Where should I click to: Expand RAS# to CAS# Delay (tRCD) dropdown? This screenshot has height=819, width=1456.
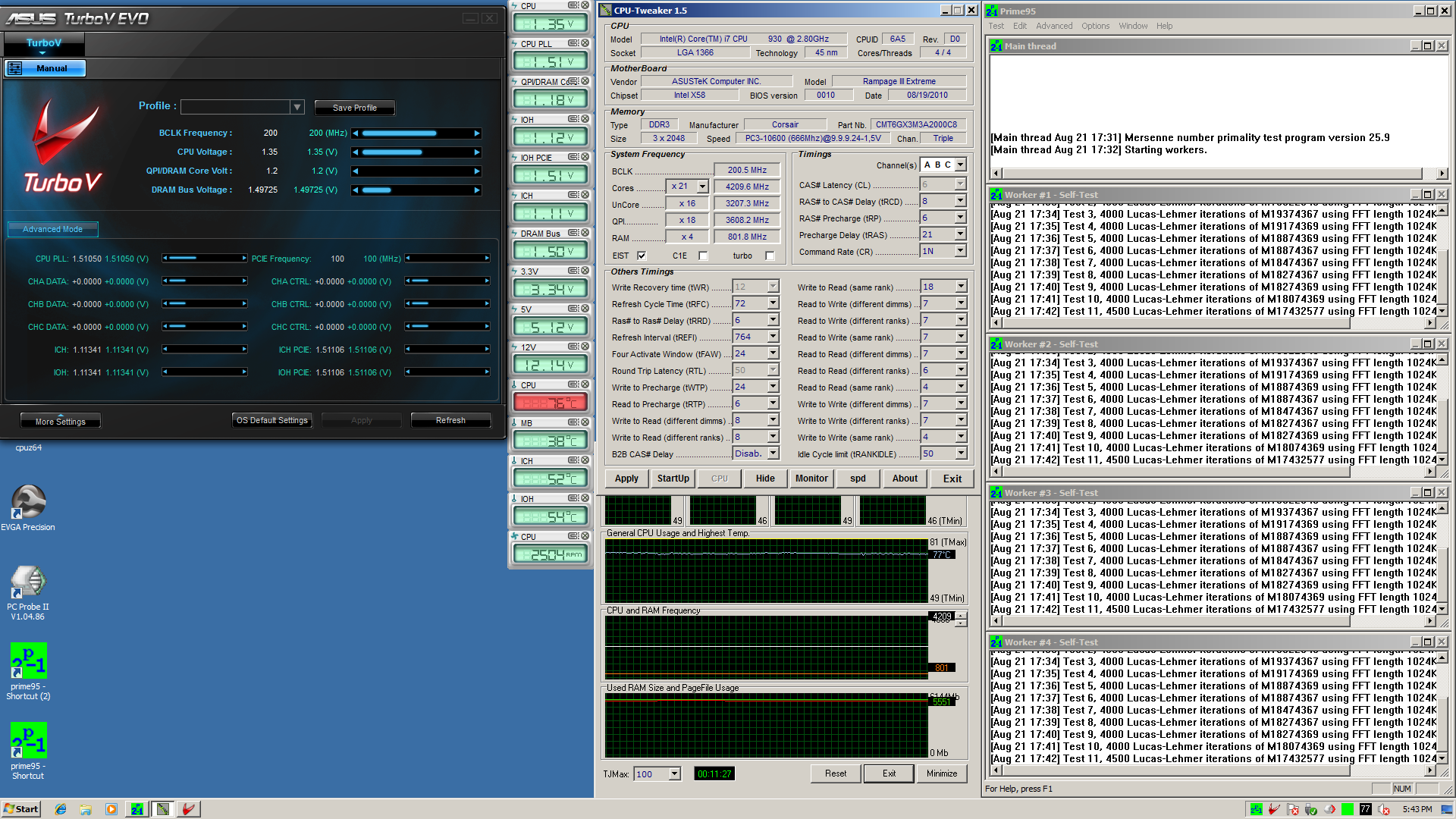(960, 201)
